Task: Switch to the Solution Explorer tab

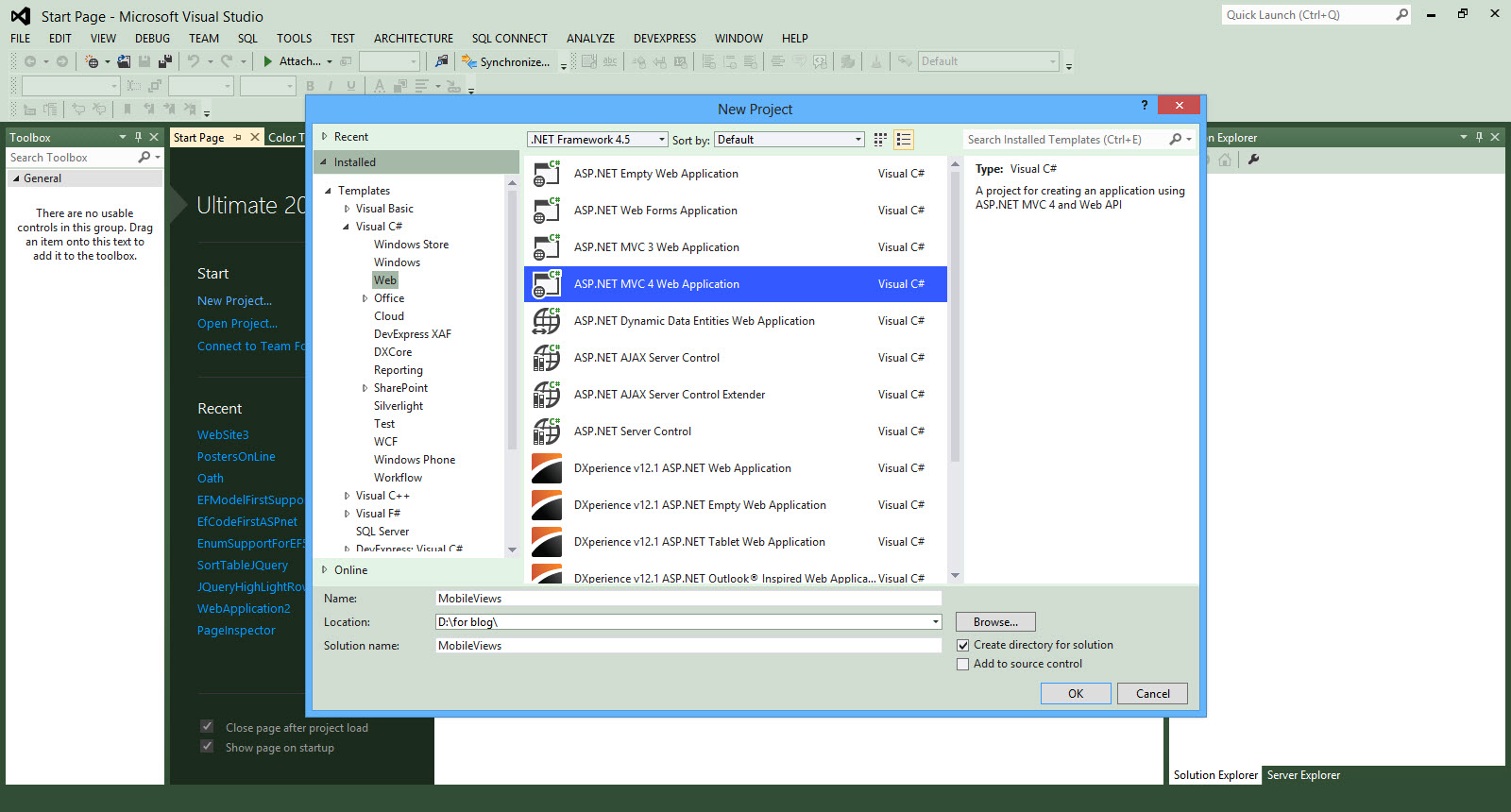Action: (x=1215, y=775)
